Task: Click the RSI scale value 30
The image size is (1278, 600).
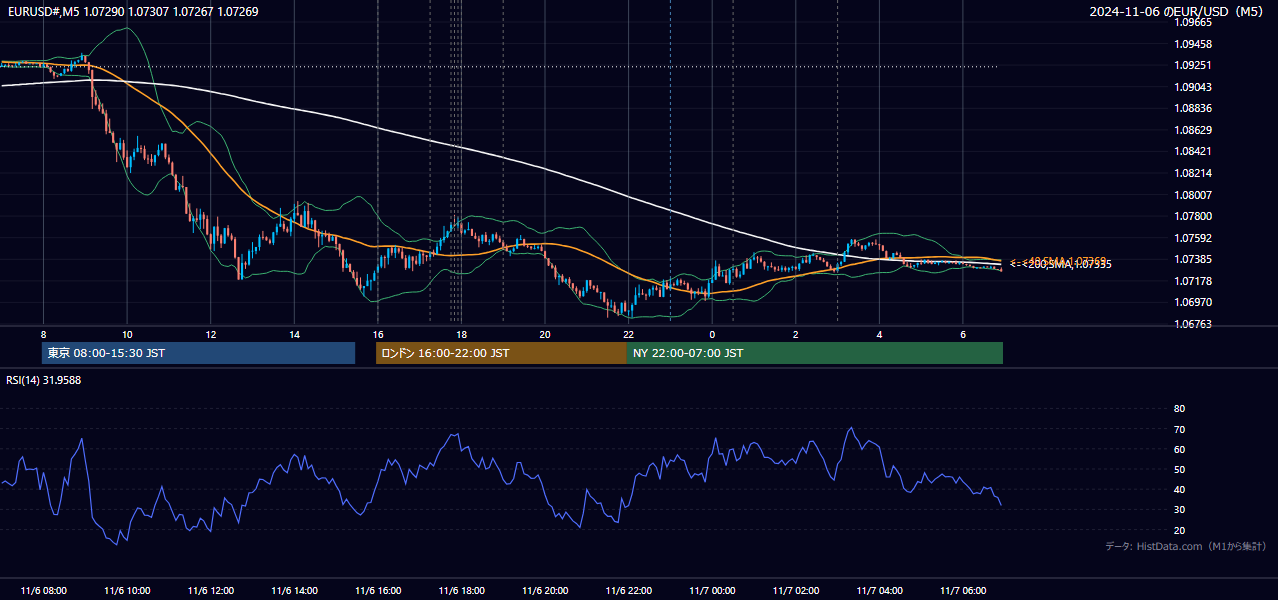Action: (1179, 510)
